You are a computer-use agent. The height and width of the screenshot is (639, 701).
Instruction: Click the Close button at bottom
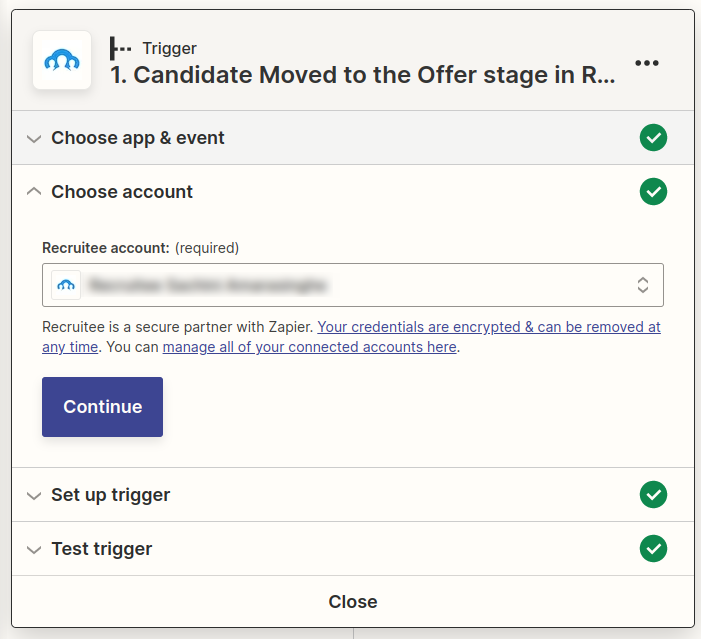tap(353, 602)
